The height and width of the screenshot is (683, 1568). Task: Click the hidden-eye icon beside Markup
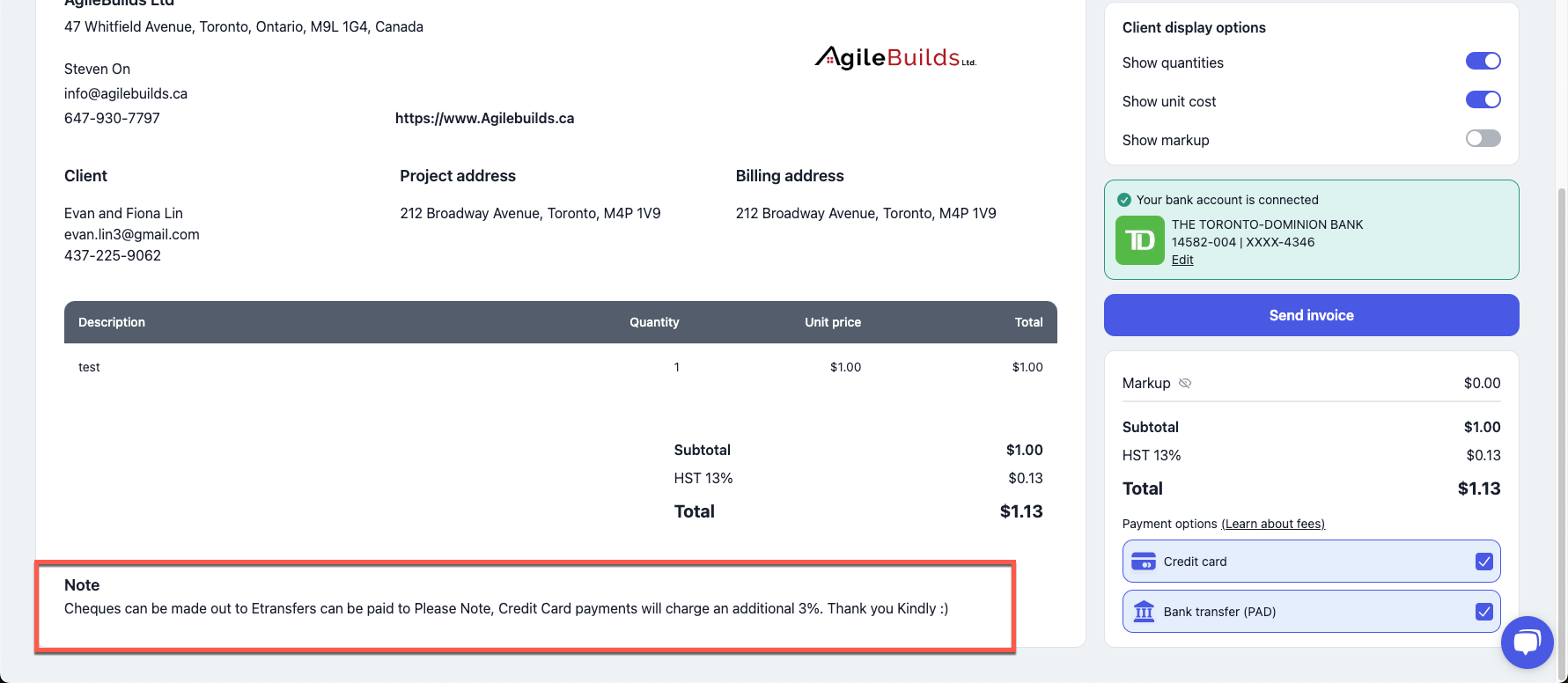1185,383
